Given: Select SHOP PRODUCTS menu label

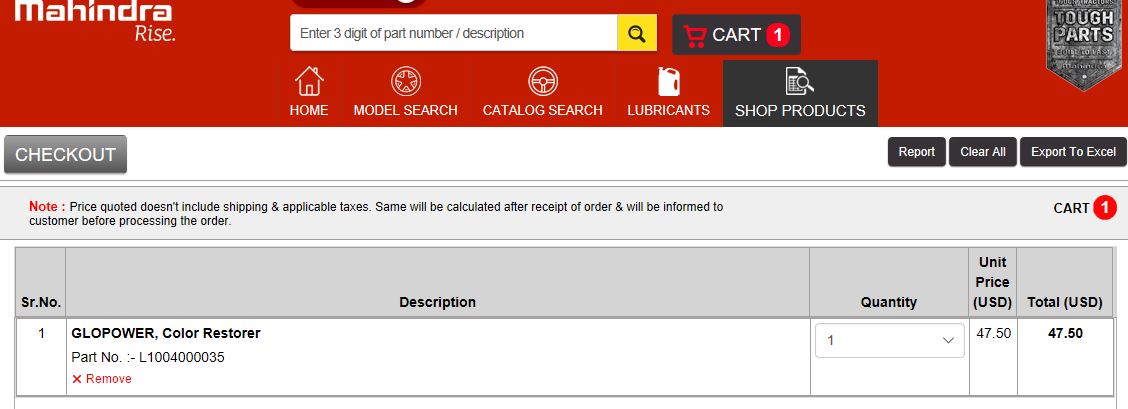Looking at the screenshot, I should point(800,111).
